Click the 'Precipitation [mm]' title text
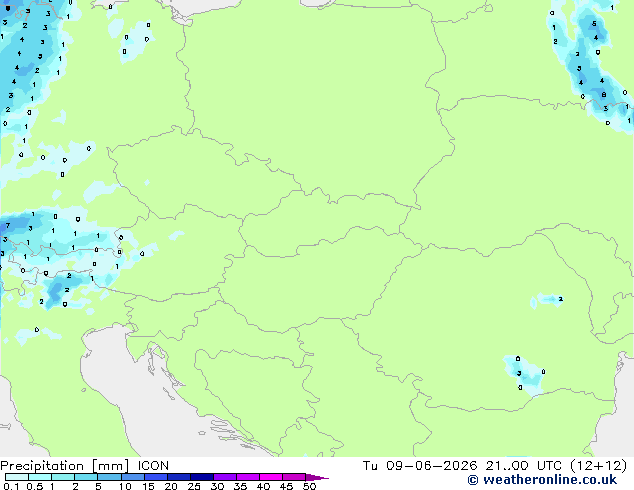 [65, 466]
